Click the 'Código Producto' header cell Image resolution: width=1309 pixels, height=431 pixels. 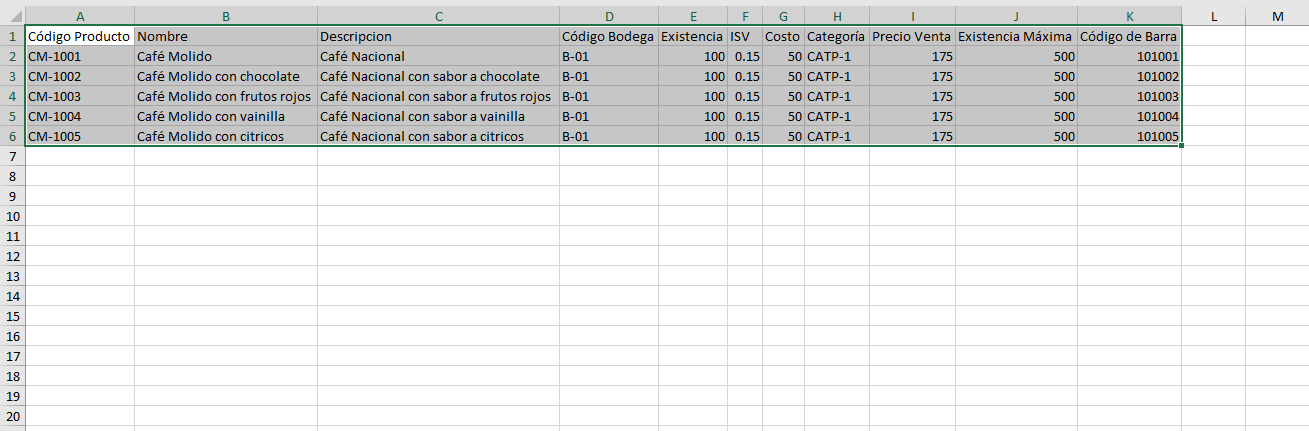tap(80, 36)
